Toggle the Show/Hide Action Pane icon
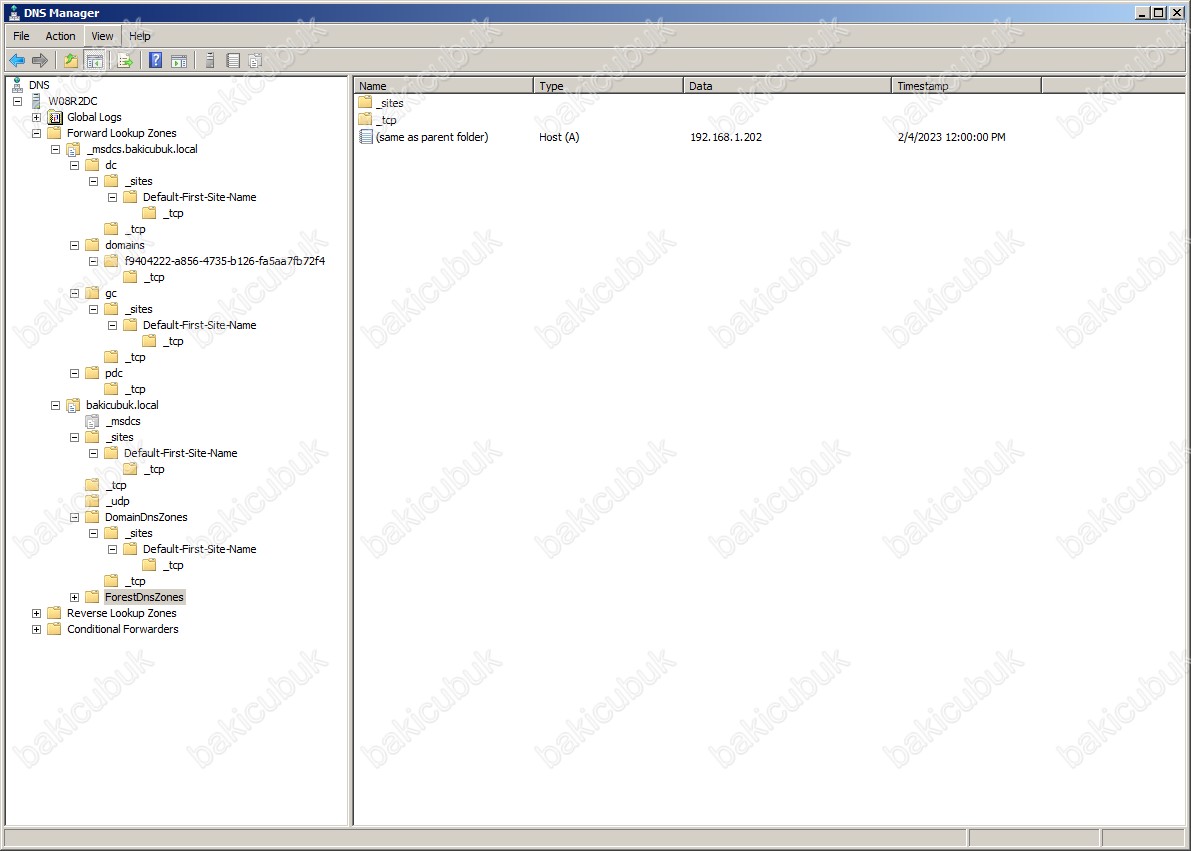Image resolution: width=1191 pixels, height=851 pixels. [x=179, y=60]
